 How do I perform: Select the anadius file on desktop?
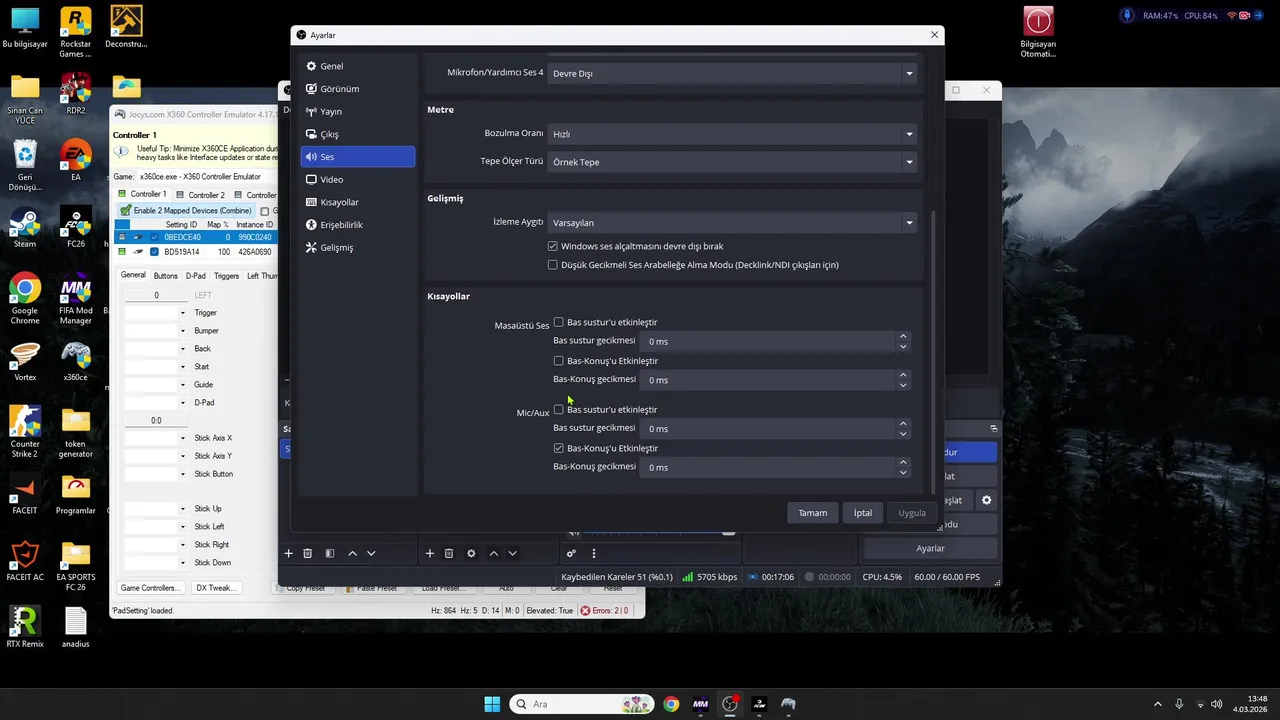pyautogui.click(x=76, y=627)
